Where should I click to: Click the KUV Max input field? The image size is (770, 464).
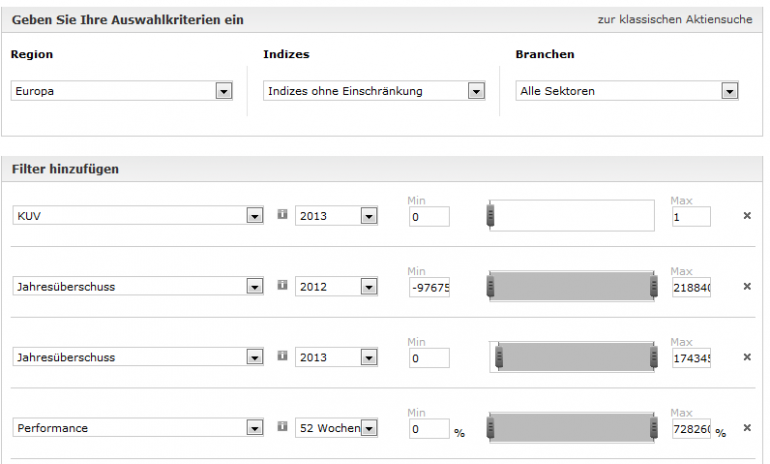(691, 217)
